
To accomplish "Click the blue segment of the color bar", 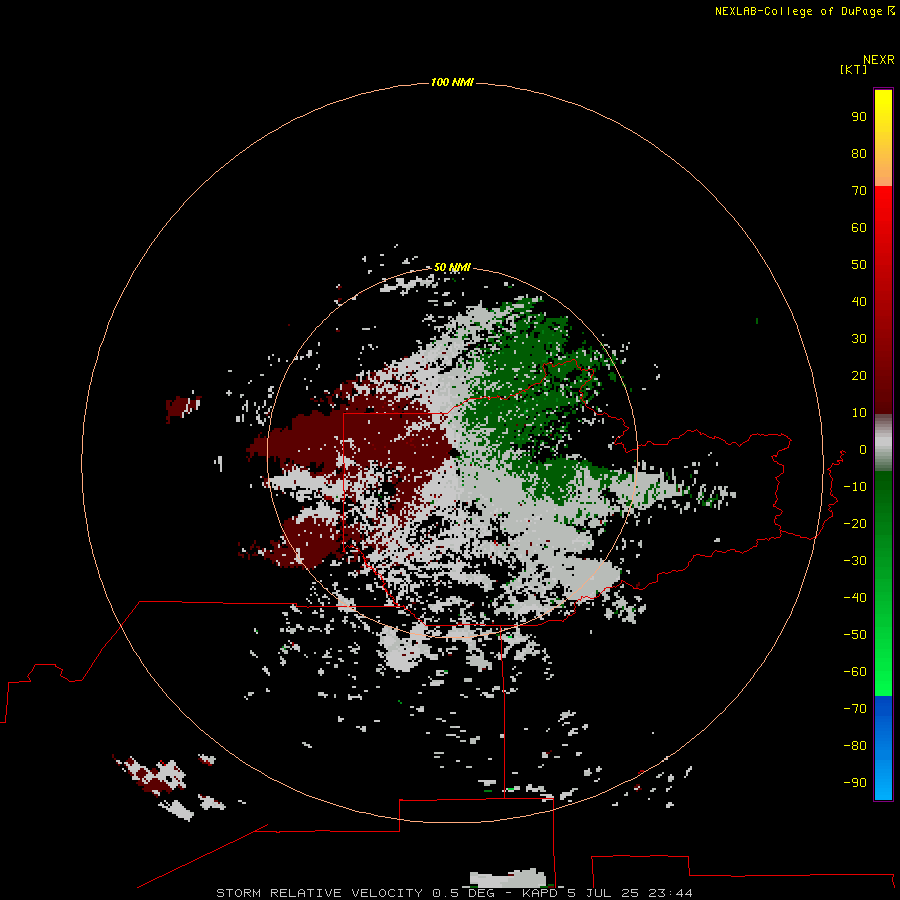I will 883,748.
